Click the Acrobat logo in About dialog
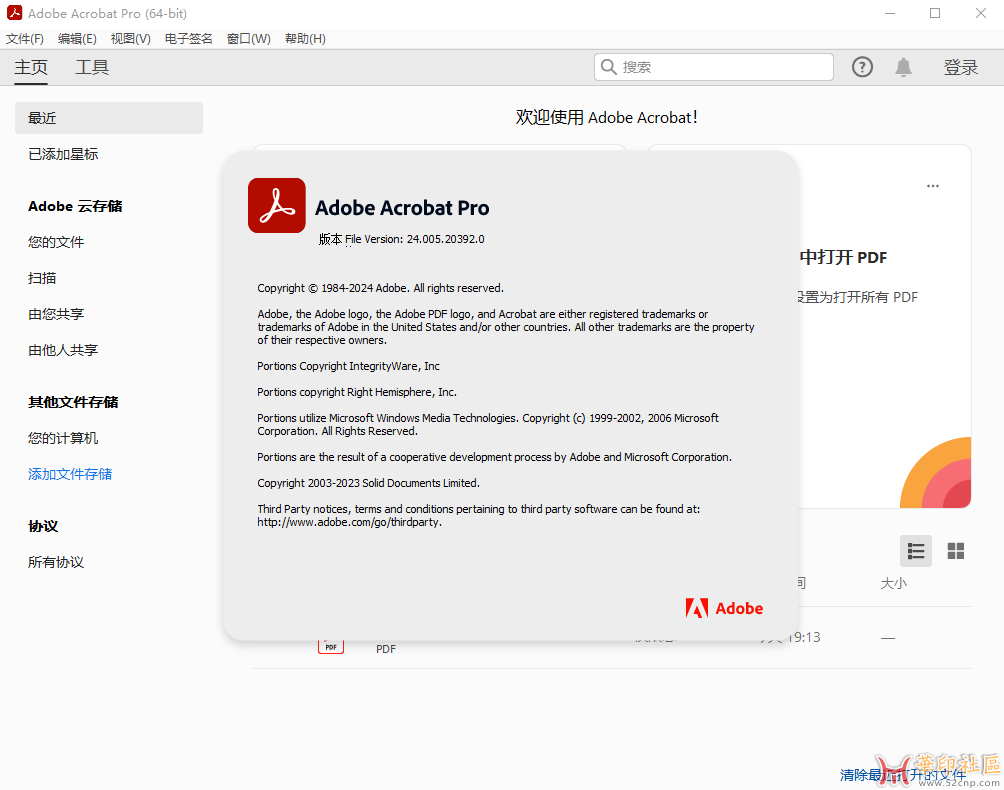This screenshot has width=1004, height=790. (x=276, y=205)
